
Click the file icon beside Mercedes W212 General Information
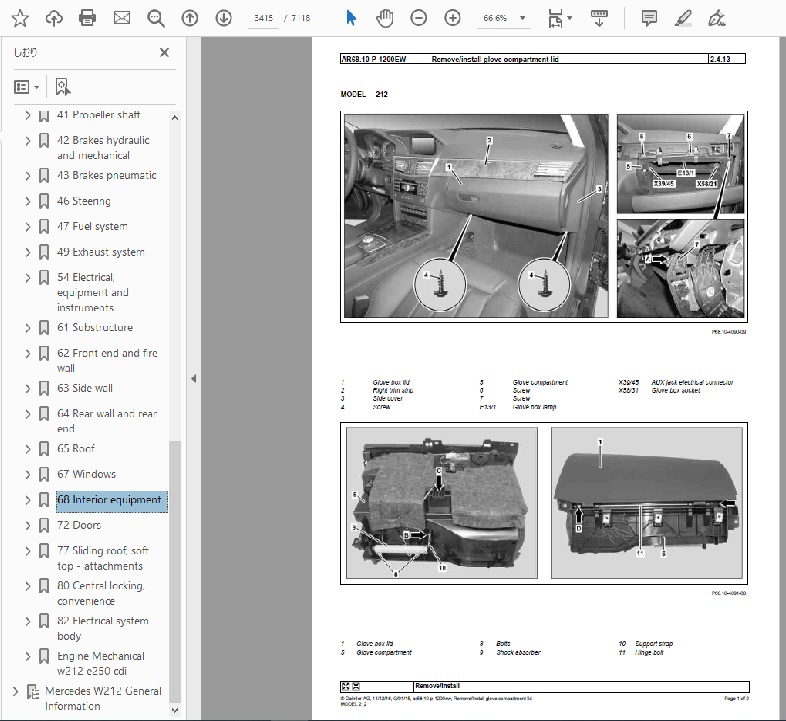(x=33, y=692)
